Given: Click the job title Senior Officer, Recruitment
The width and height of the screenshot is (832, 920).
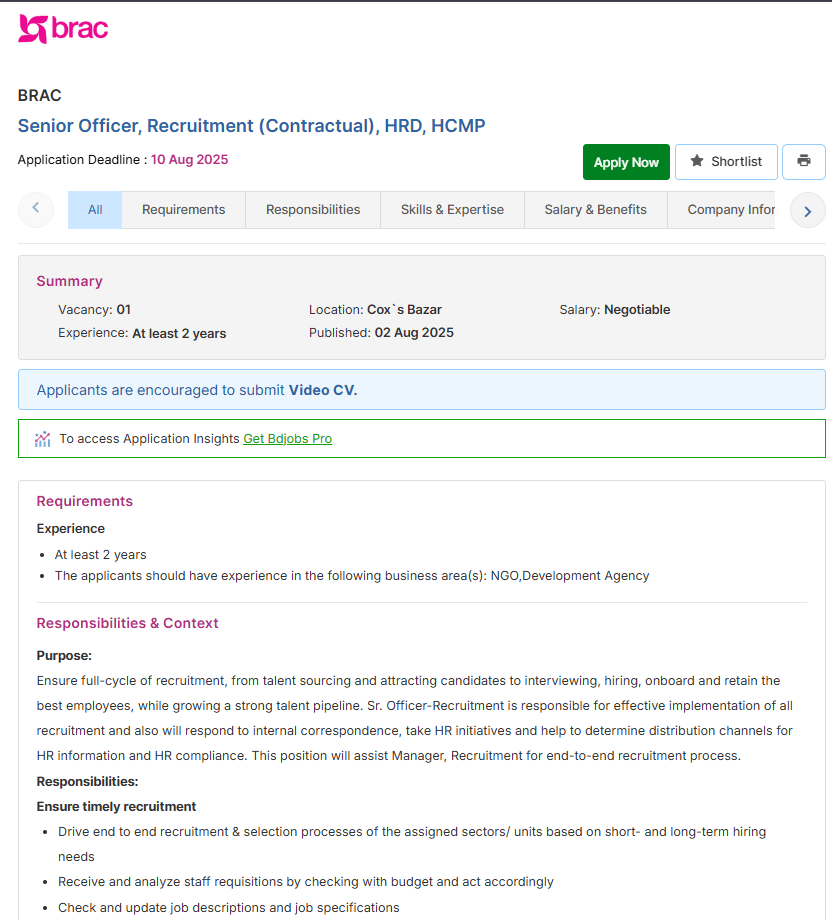Looking at the screenshot, I should [252, 126].
